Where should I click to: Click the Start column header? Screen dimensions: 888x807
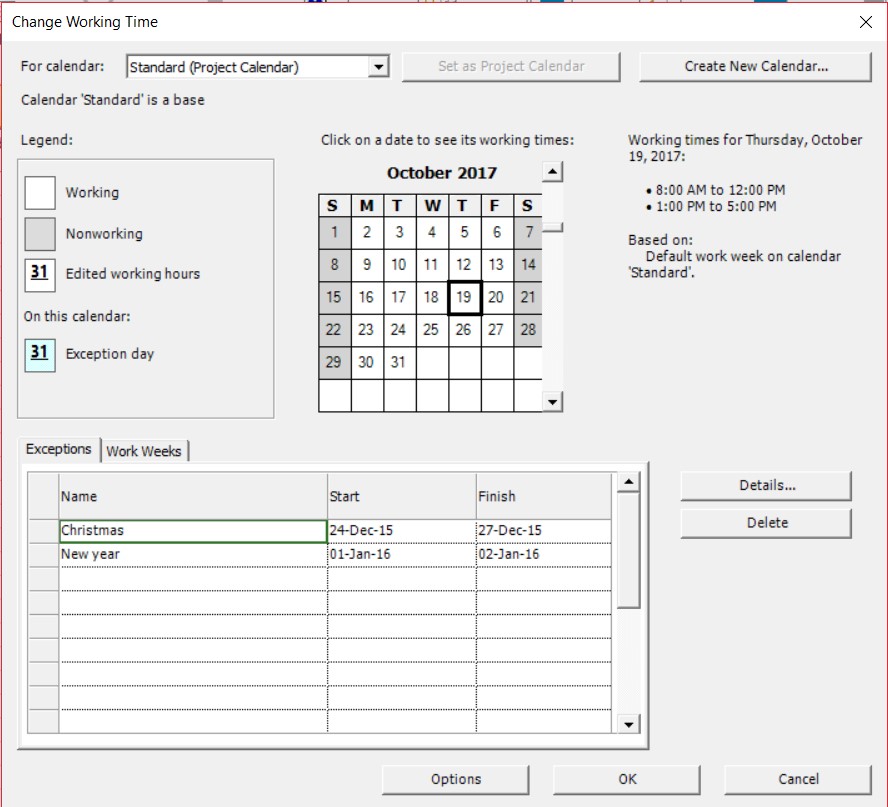402,497
